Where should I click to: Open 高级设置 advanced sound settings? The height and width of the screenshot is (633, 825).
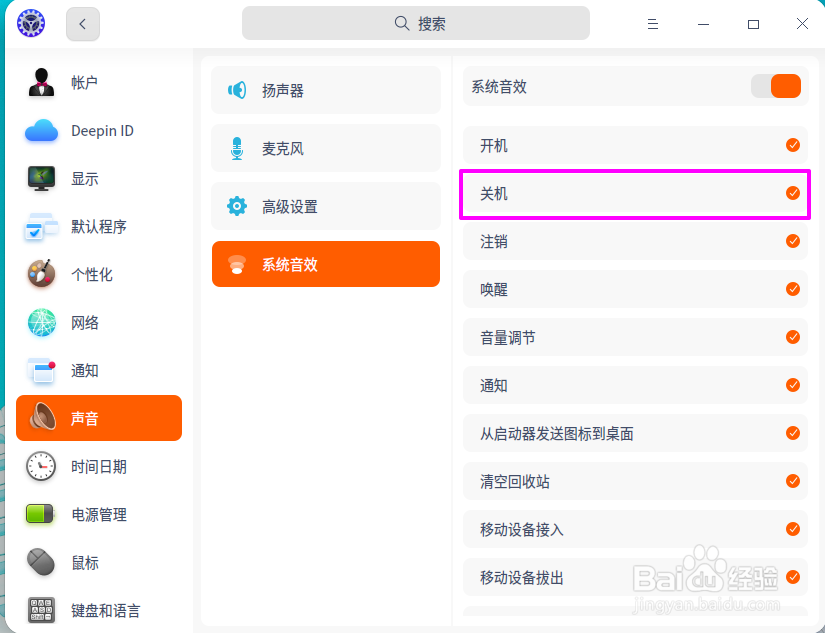[x=325, y=206]
